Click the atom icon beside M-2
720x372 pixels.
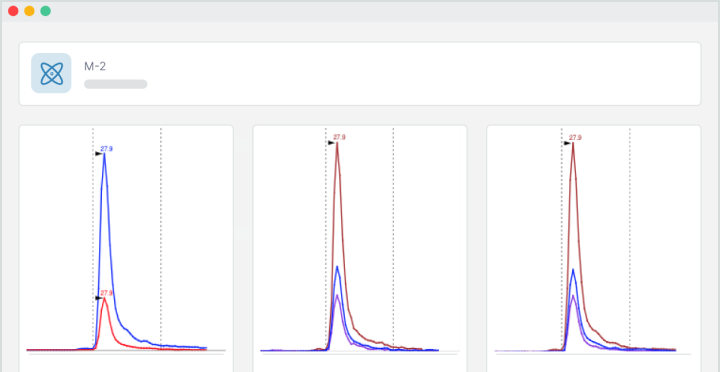pyautogui.click(x=51, y=73)
